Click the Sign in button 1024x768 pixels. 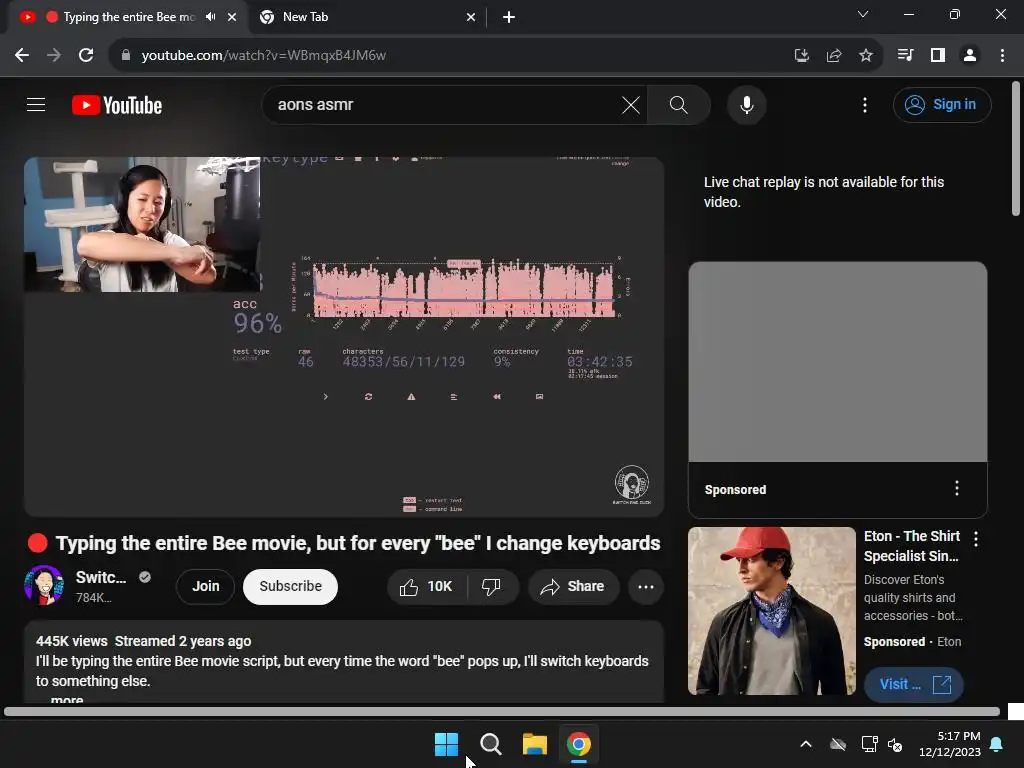coord(942,104)
